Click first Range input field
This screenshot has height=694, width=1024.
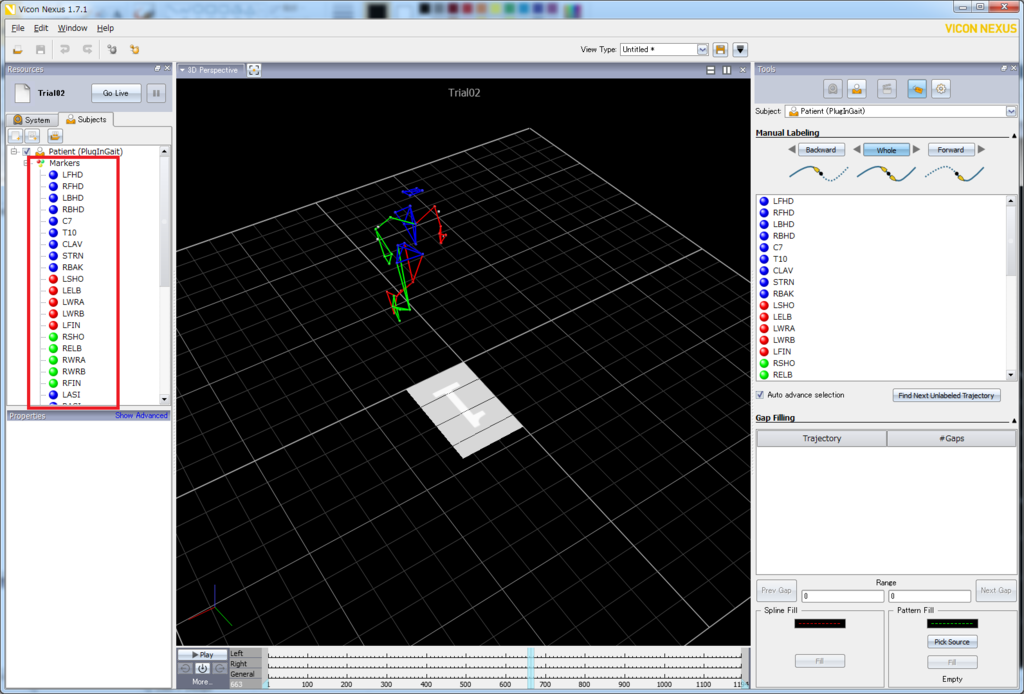[x=842, y=596]
